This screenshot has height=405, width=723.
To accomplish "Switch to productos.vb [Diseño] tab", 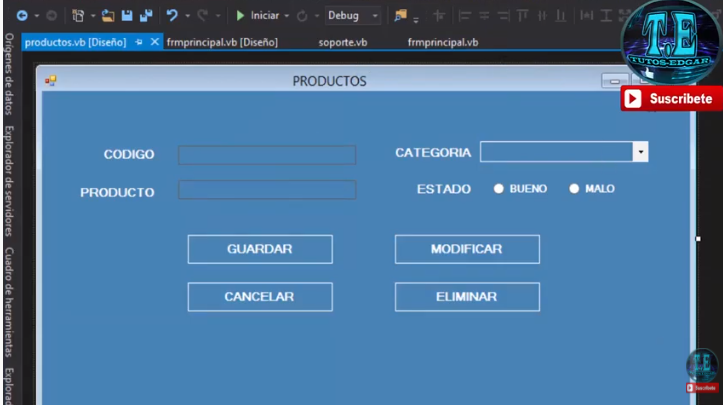I will 76,42.
